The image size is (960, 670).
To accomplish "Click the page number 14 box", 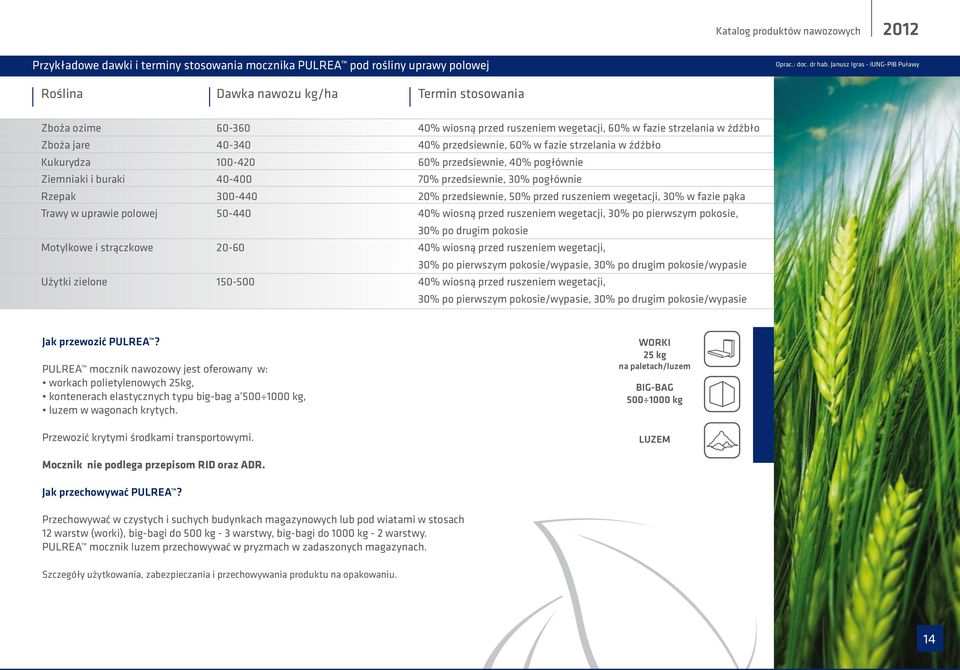I will pyautogui.click(x=929, y=639).
